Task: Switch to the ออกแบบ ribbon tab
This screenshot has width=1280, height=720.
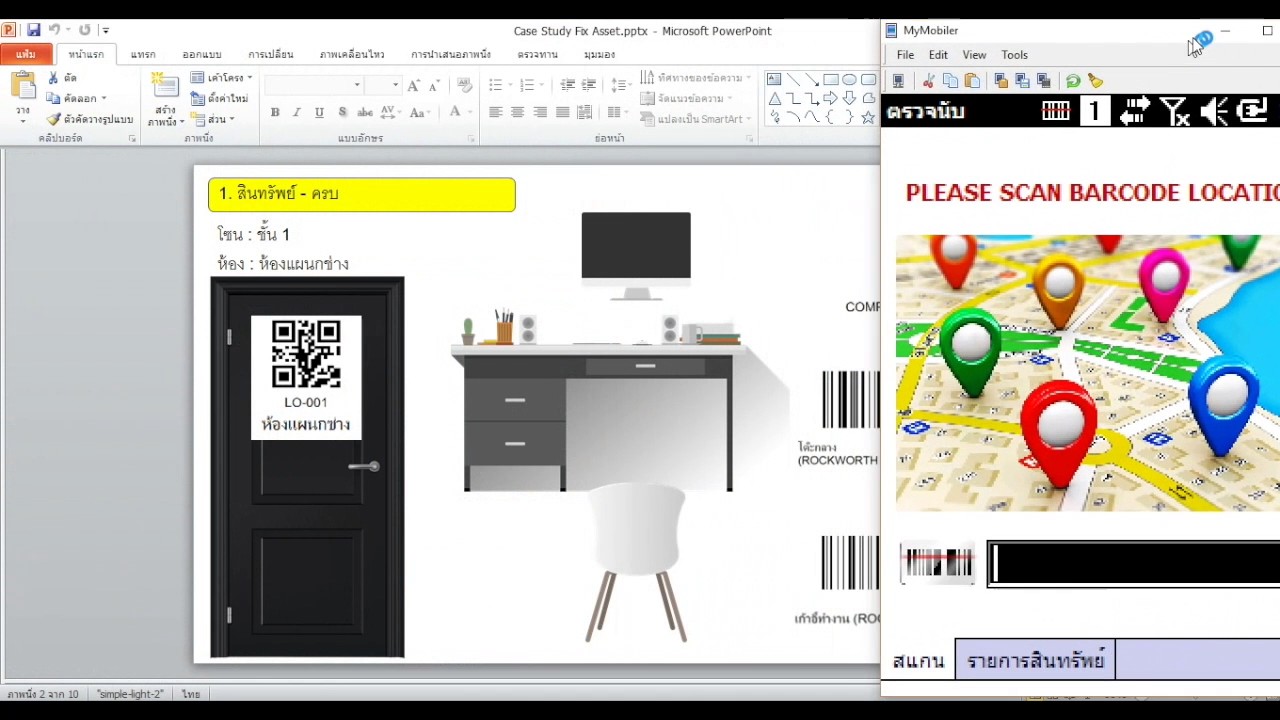Action: 202,54
